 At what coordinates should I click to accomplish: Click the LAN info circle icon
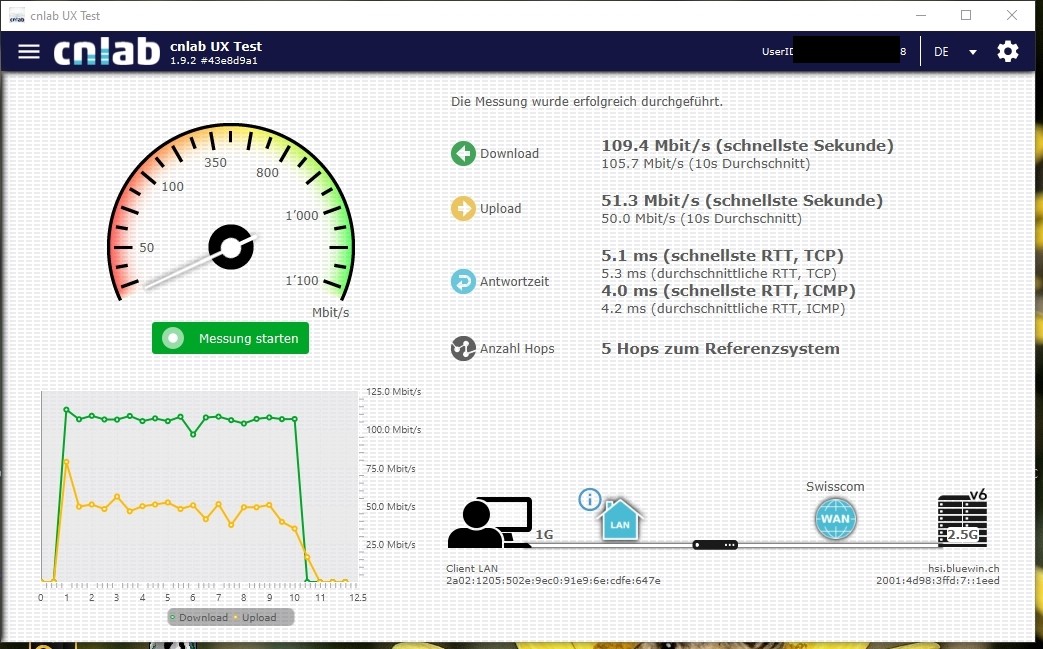(x=590, y=498)
